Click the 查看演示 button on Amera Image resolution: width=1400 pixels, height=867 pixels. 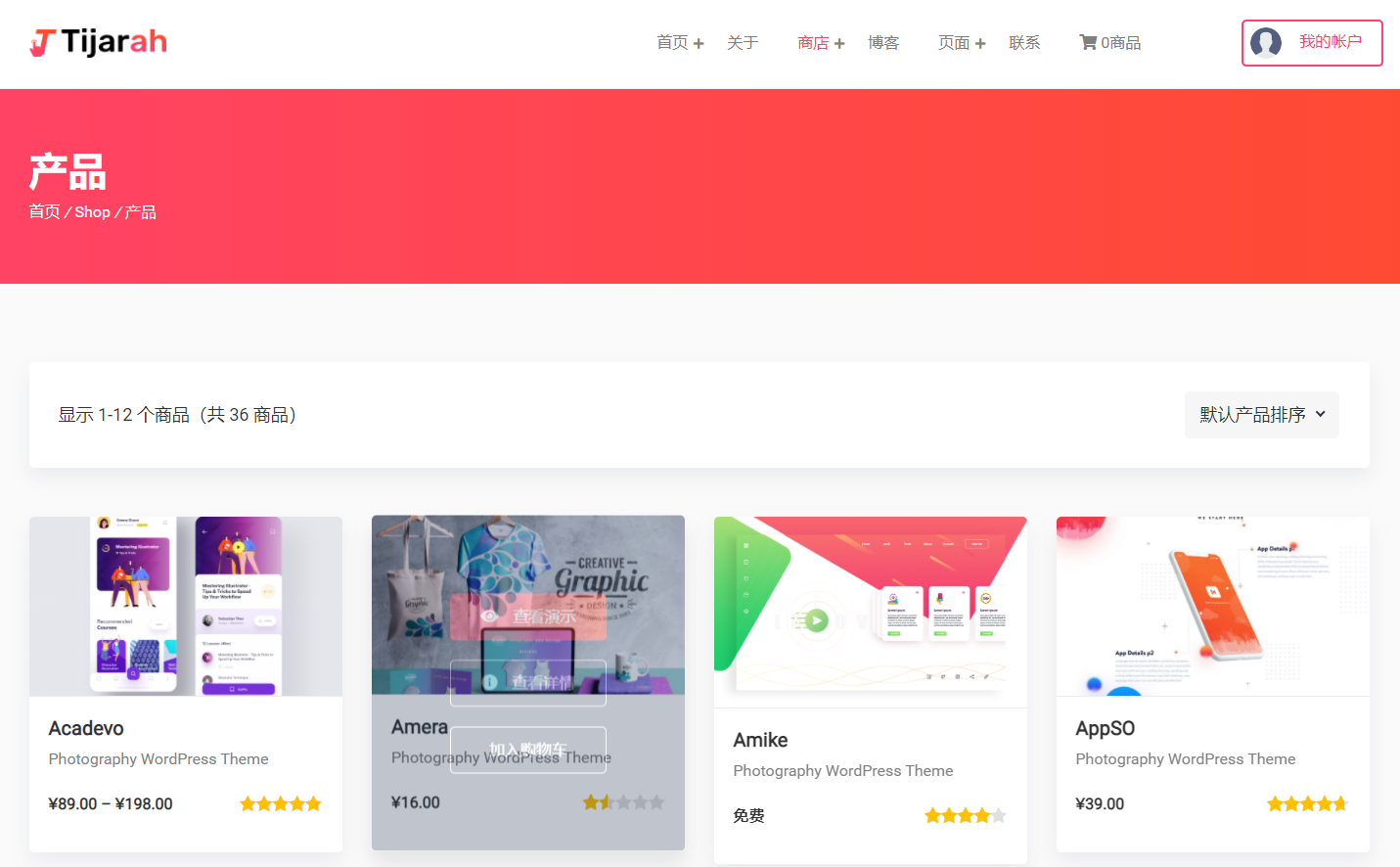pos(528,616)
